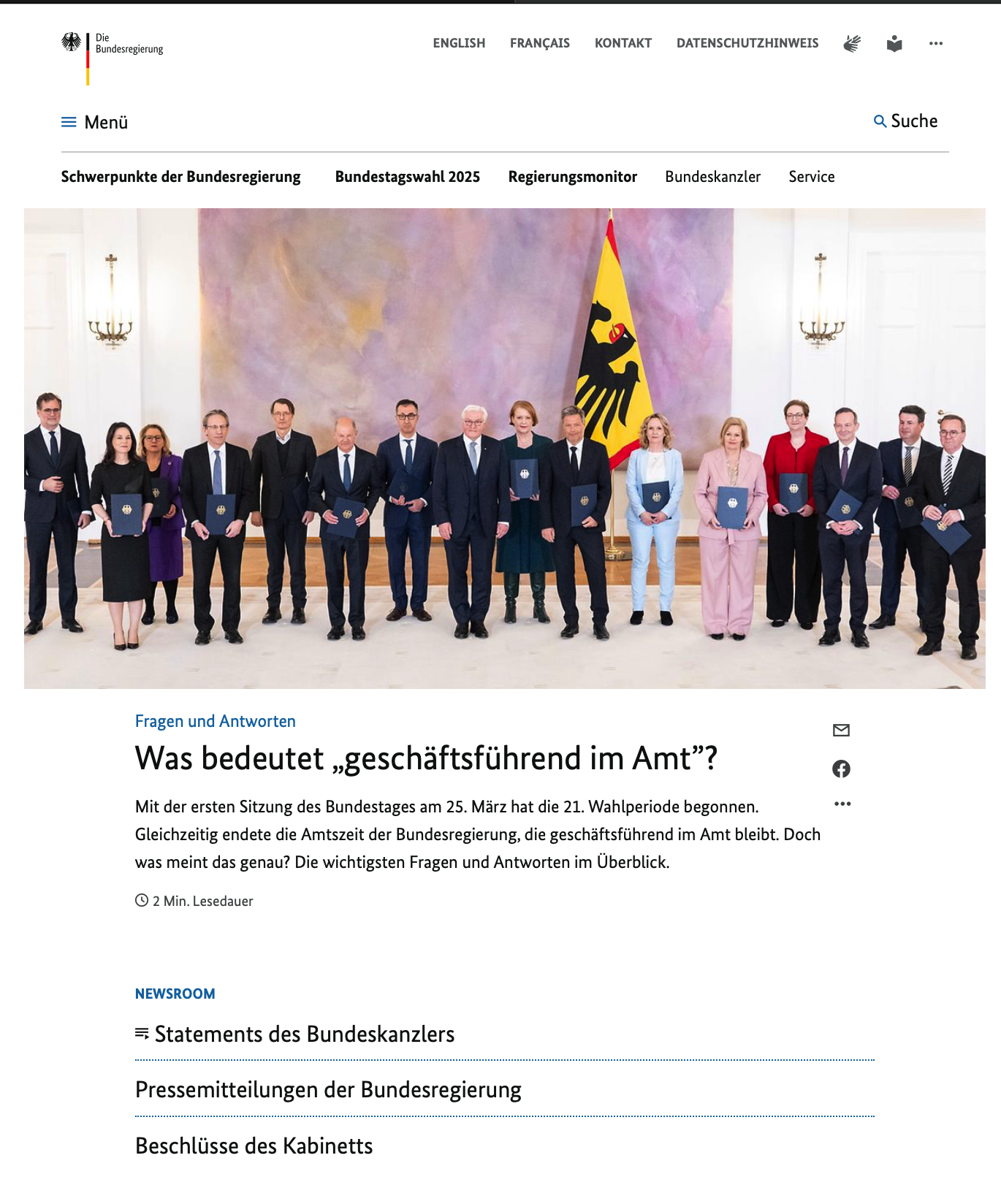Image resolution: width=1001 pixels, height=1204 pixels.
Task: Click the magnifier Suche icon
Action: (880, 121)
